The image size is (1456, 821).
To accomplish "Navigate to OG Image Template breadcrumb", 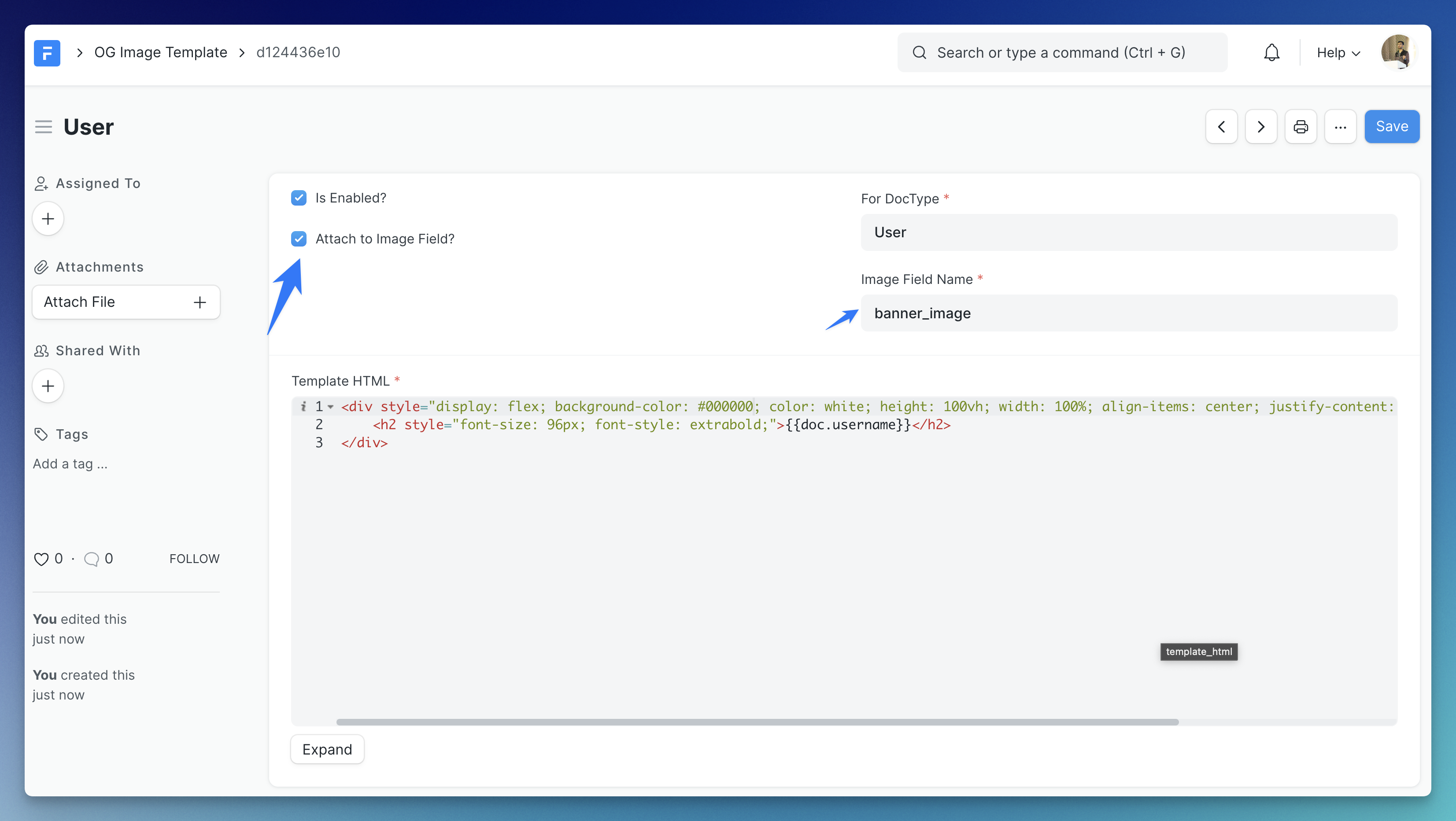I will [160, 52].
